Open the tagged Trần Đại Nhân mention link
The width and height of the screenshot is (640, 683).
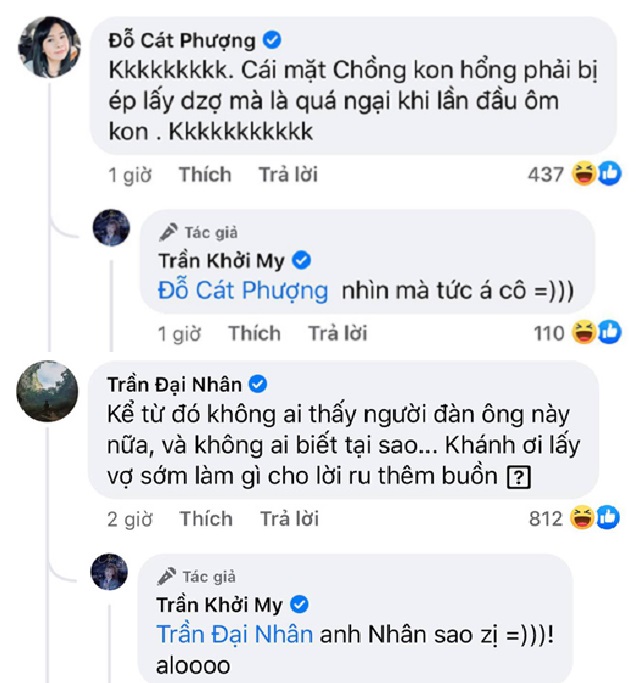pyautogui.click(x=235, y=634)
